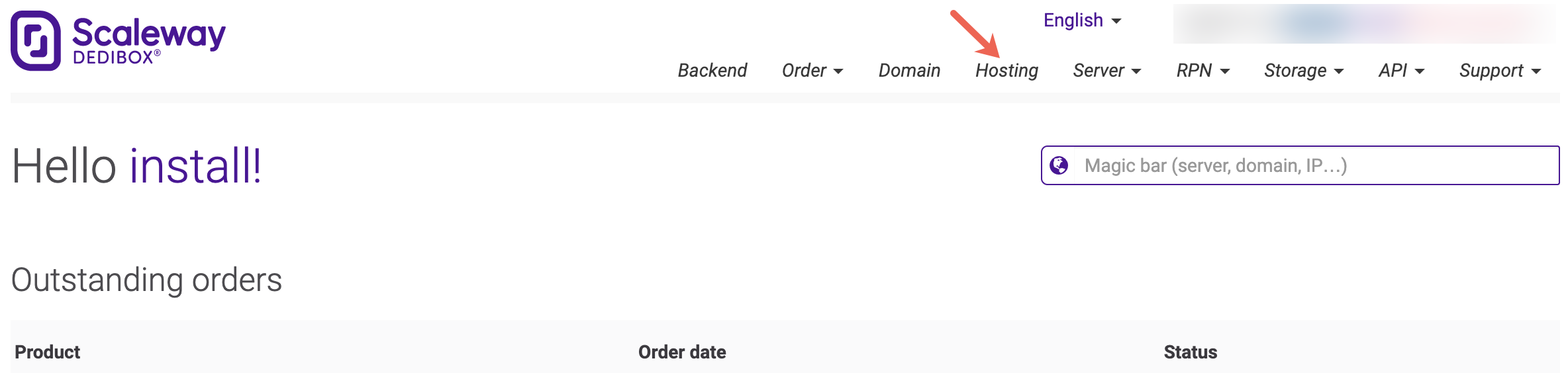Open the Backend menu item
The image size is (1568, 373).
tap(712, 71)
